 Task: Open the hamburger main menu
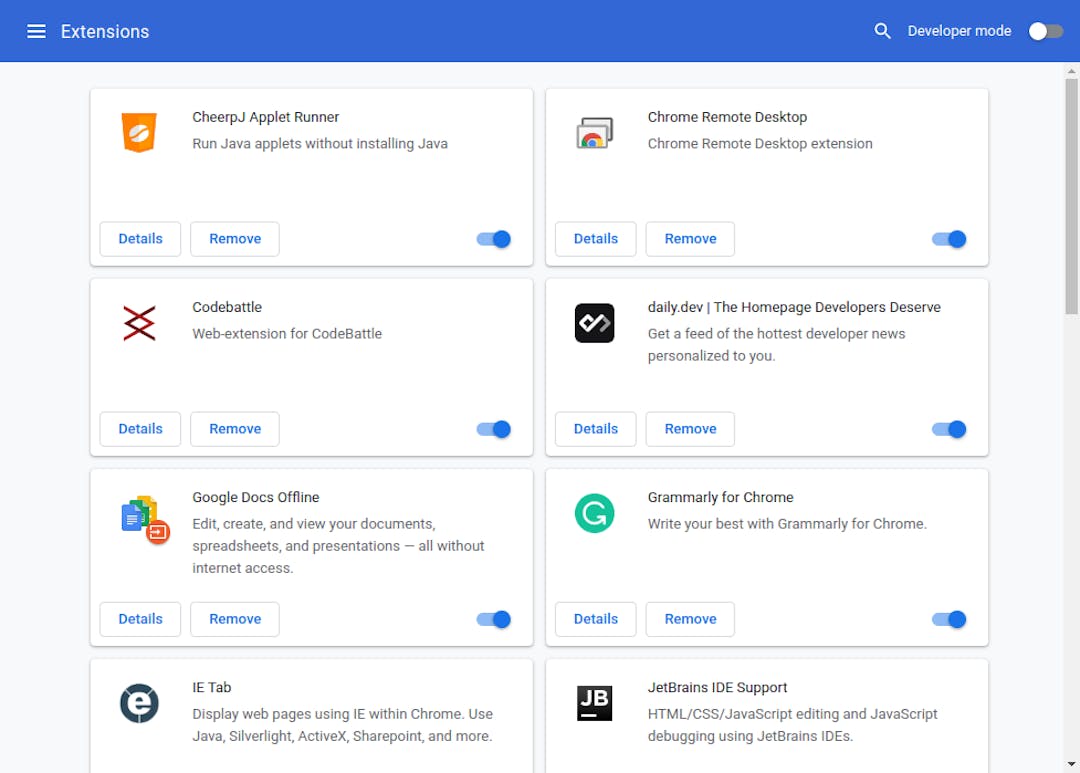pyautogui.click(x=36, y=31)
